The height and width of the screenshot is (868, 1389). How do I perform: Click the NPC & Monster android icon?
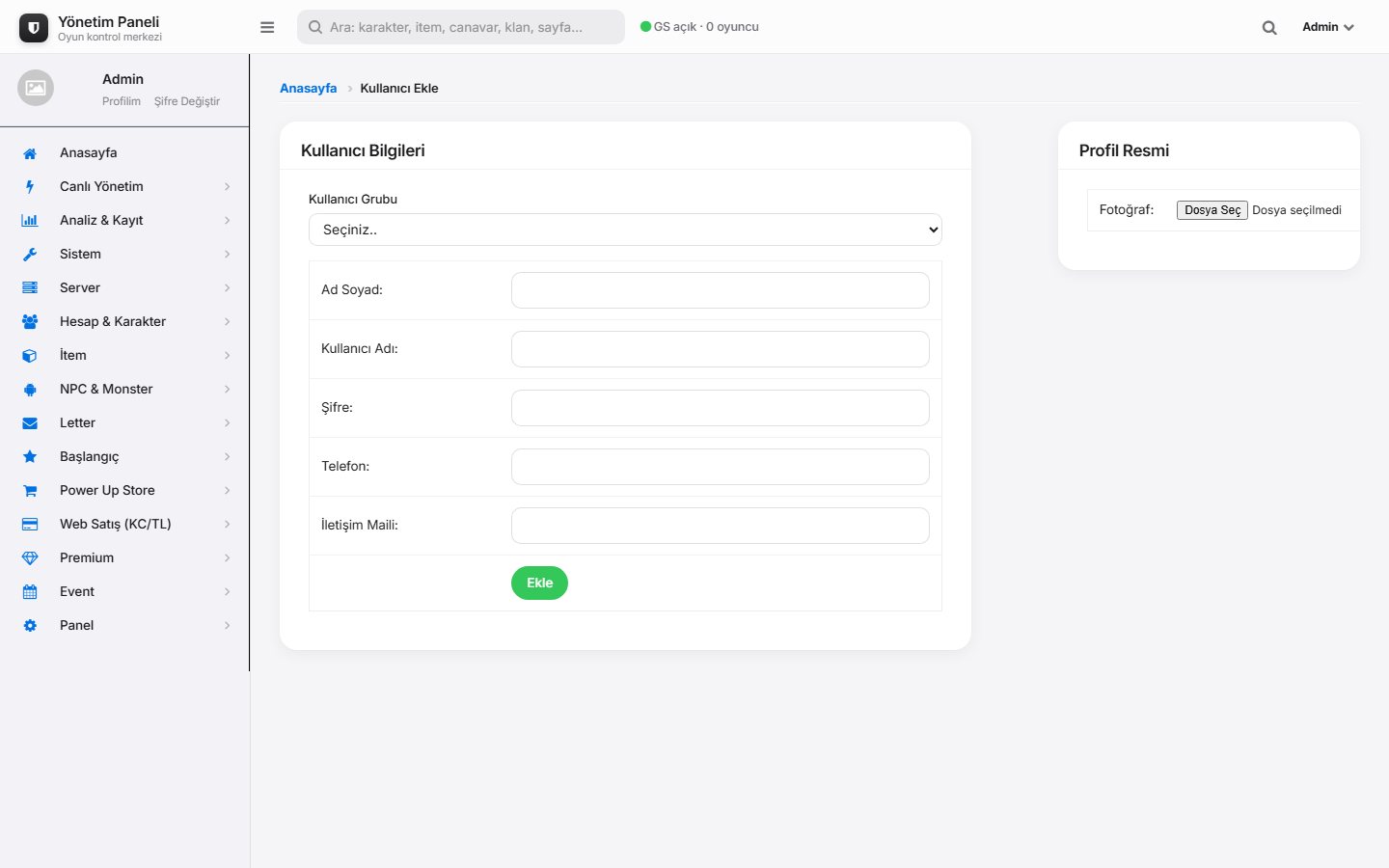30,390
